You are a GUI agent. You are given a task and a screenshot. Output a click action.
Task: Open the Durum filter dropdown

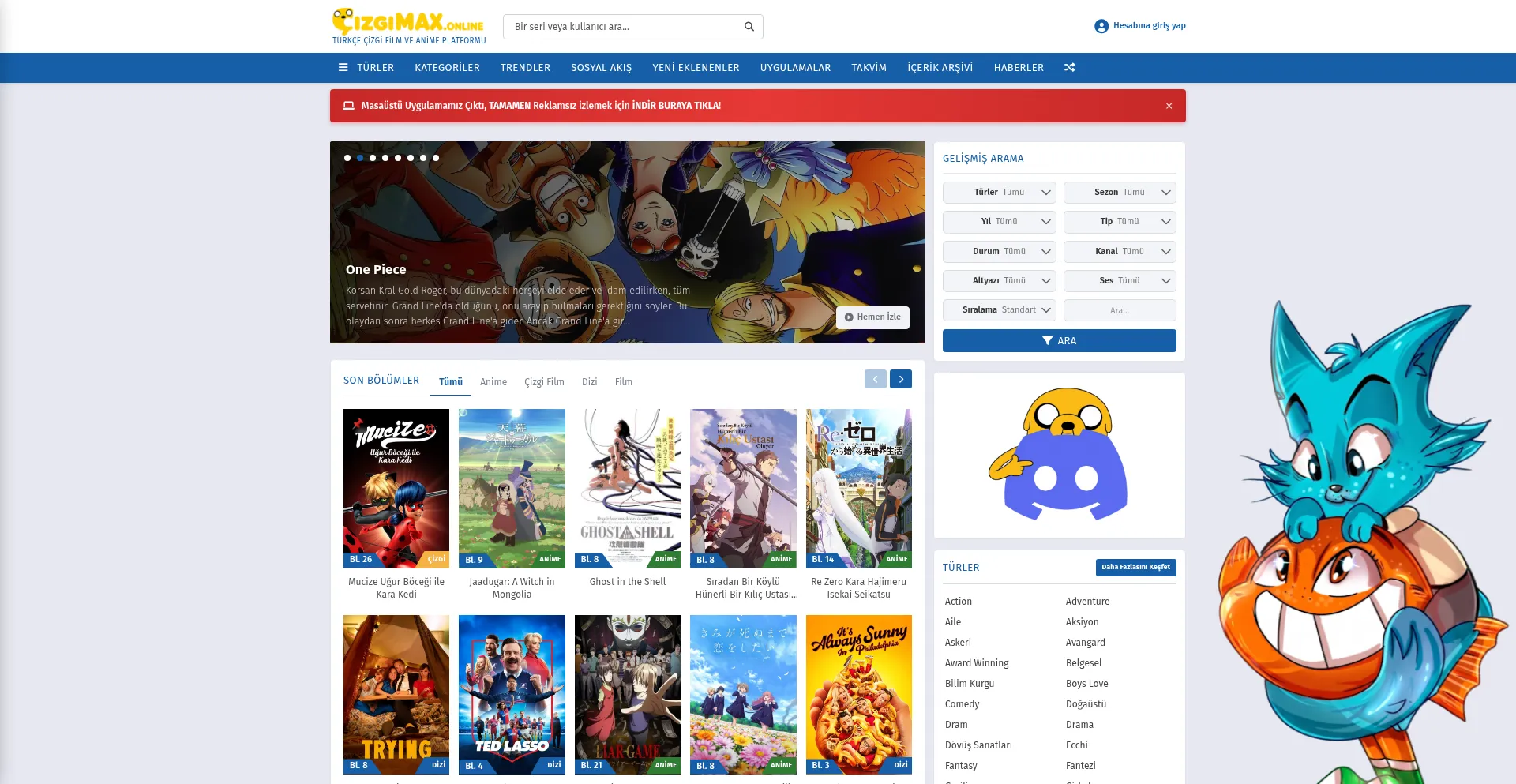click(1000, 252)
